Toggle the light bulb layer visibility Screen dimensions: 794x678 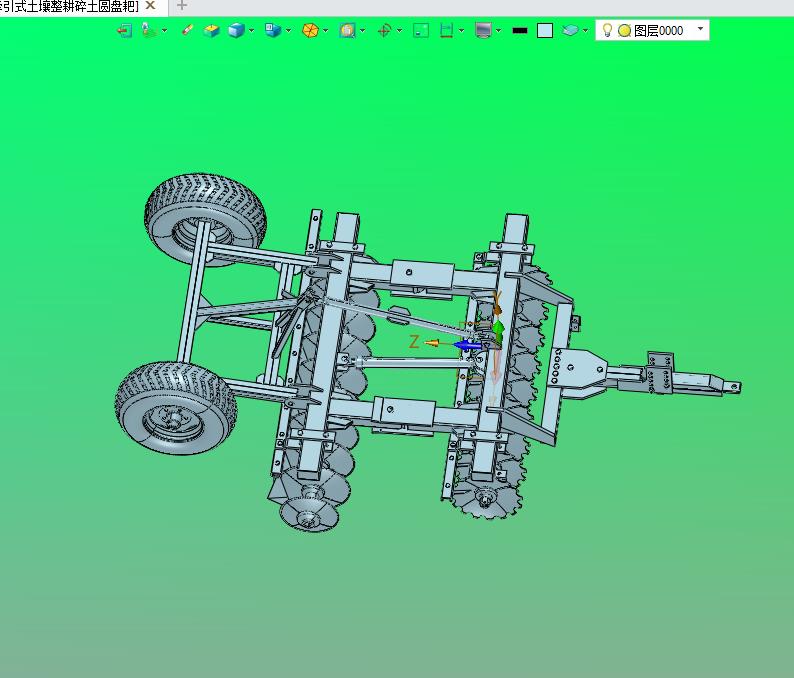pyautogui.click(x=607, y=30)
